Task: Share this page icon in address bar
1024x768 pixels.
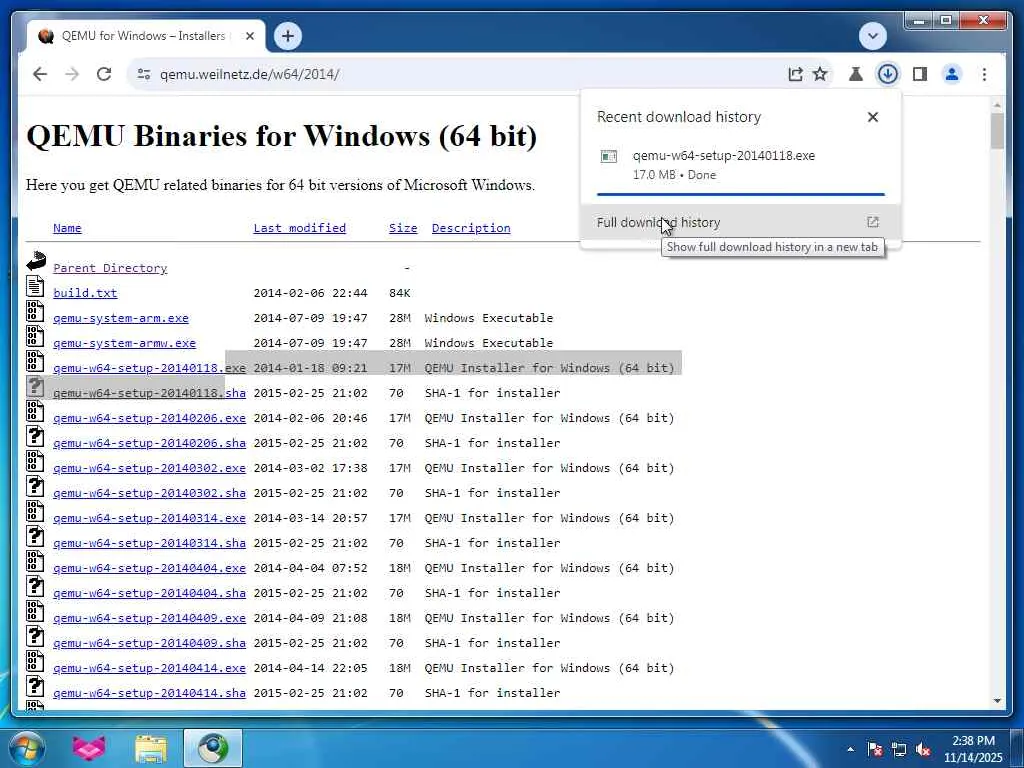Action: click(795, 74)
